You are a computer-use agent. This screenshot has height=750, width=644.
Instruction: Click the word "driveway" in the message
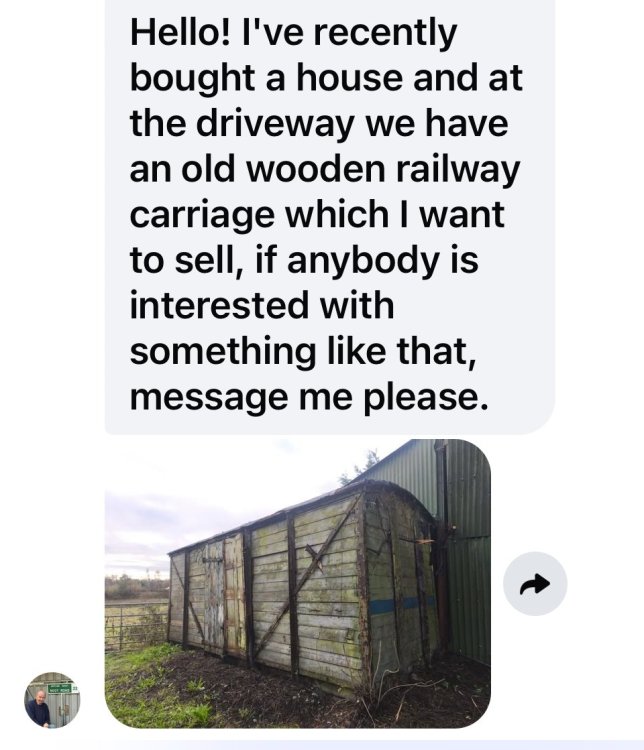pos(276,124)
